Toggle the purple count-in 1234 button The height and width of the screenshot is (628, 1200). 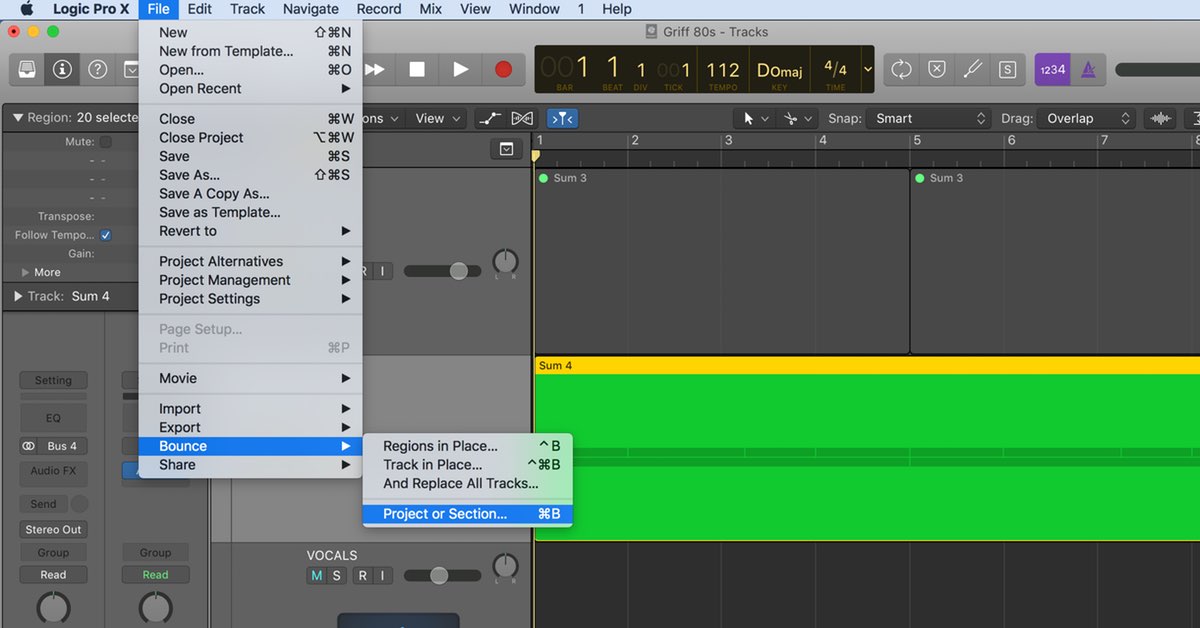click(x=1052, y=69)
